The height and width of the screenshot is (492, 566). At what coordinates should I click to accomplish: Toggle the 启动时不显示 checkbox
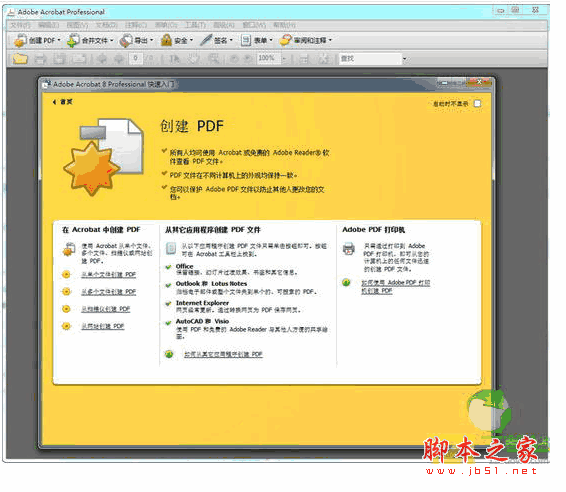[x=477, y=104]
